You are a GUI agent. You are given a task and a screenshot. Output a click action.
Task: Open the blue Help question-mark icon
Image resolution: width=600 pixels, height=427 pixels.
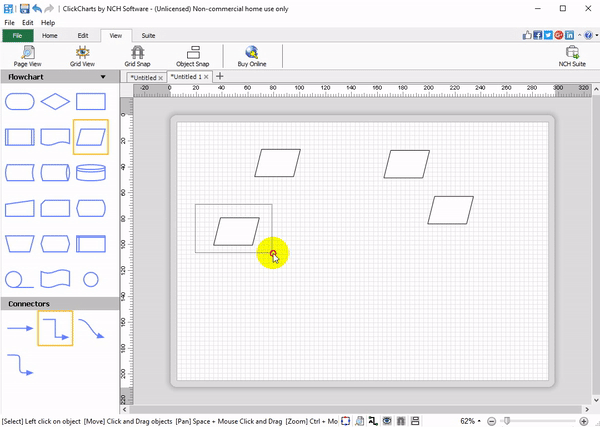(x=589, y=35)
